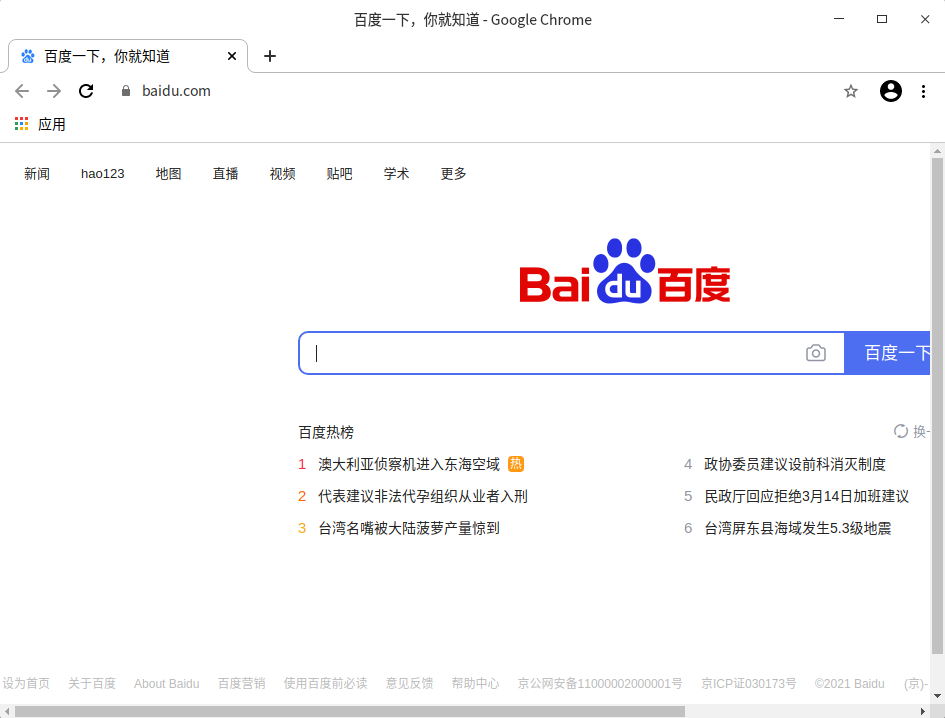
Task: Open hot item 民政厅回应拒绝3月14日加班建议
Action: click(807, 496)
